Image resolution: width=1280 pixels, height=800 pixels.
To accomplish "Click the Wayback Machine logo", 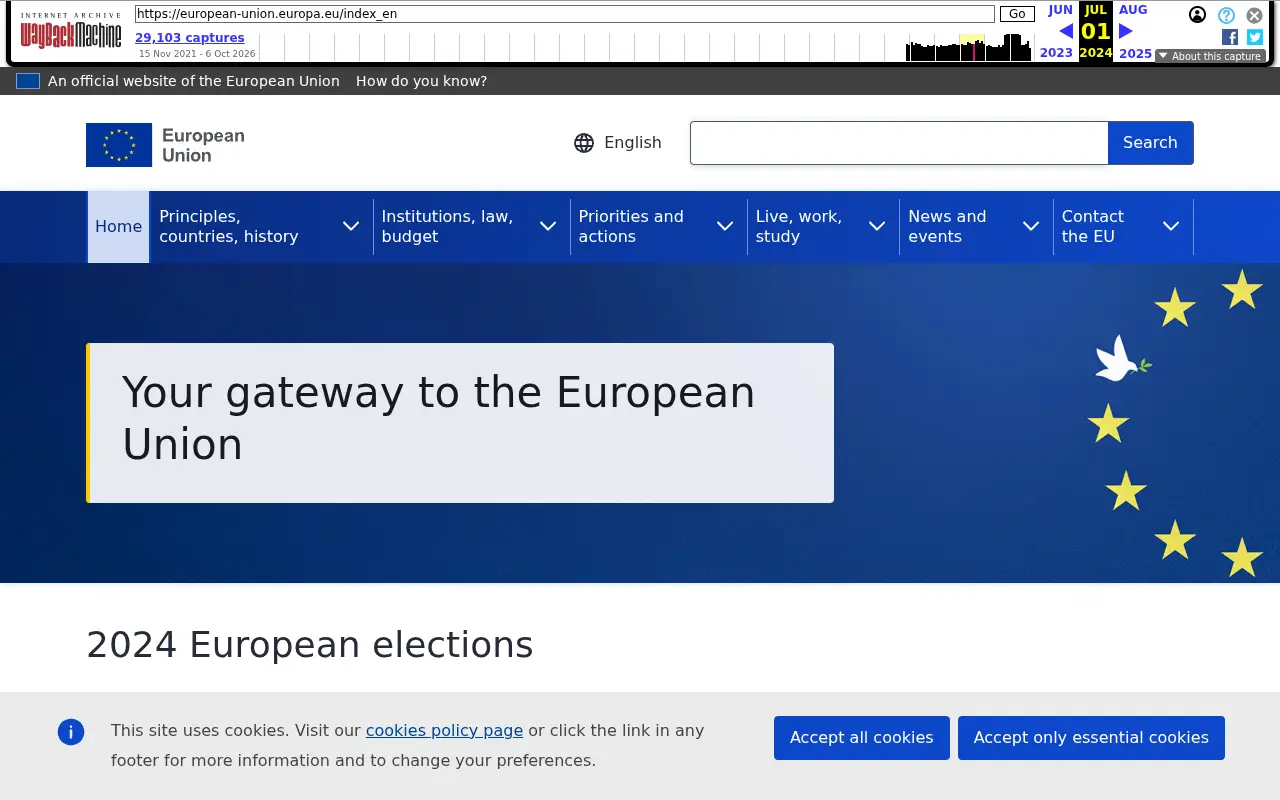I will point(71,31).
